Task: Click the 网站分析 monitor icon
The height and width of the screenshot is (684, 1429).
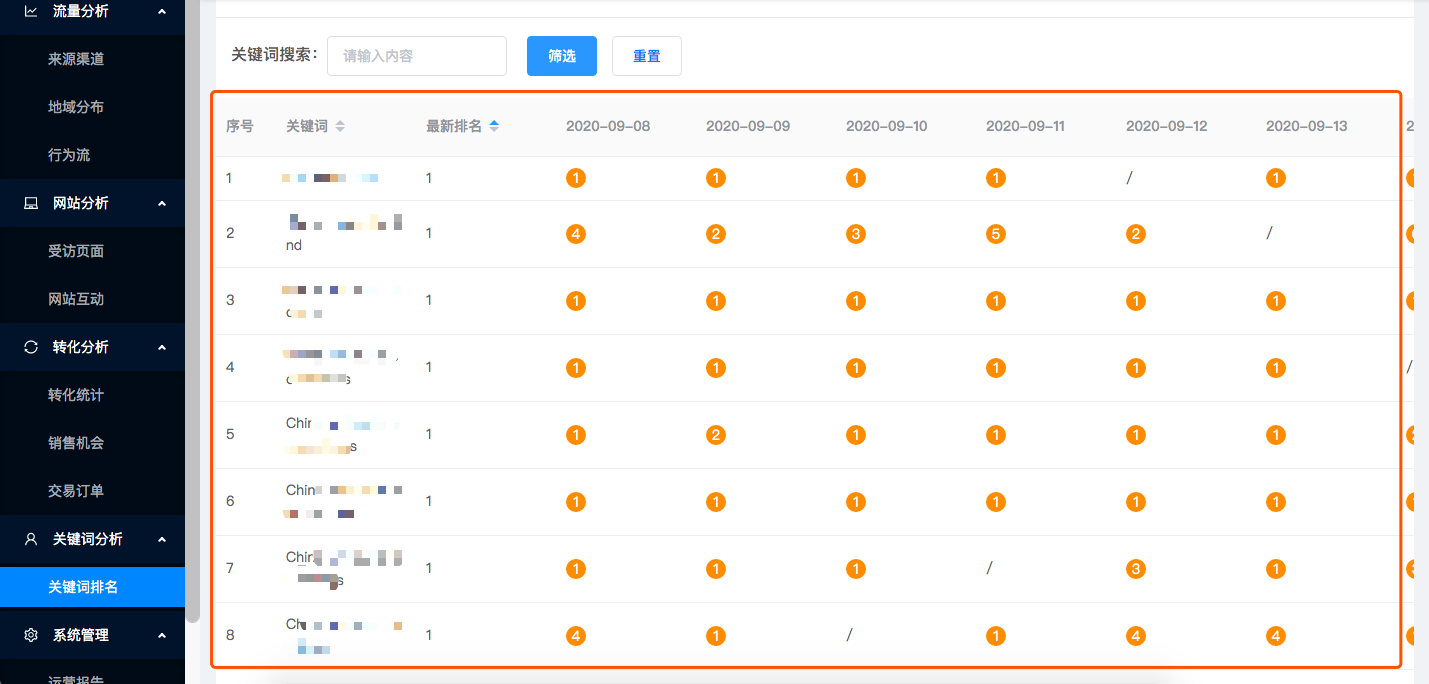Action: [x=31, y=203]
